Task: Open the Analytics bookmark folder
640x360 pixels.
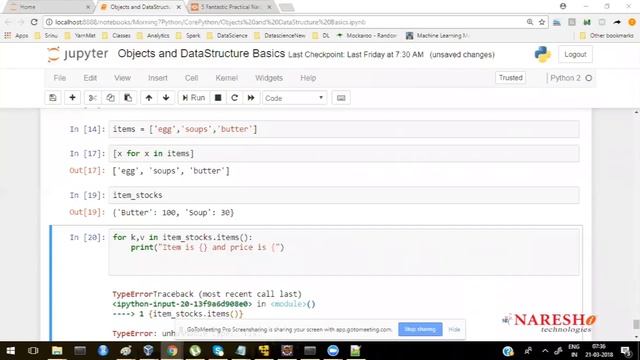Action: pyautogui.click(x=153, y=36)
